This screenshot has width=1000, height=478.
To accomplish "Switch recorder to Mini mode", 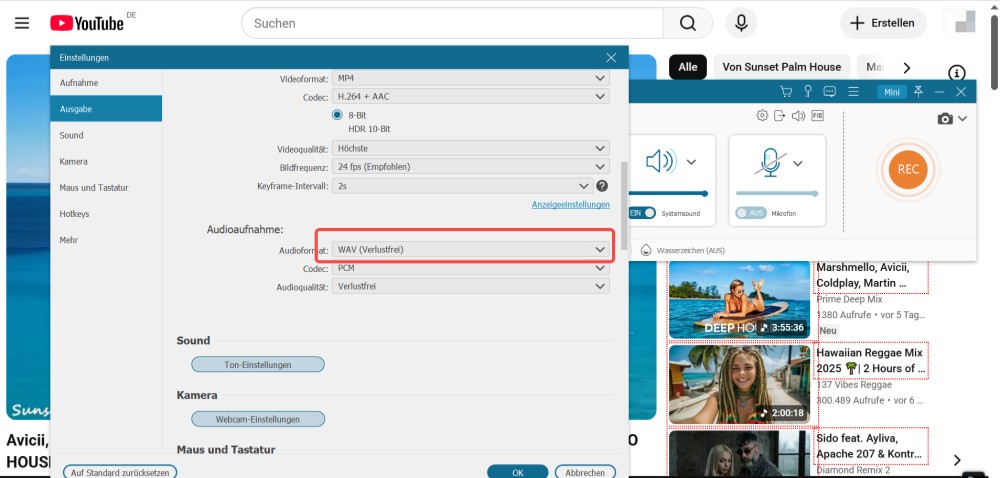I will coord(892,92).
